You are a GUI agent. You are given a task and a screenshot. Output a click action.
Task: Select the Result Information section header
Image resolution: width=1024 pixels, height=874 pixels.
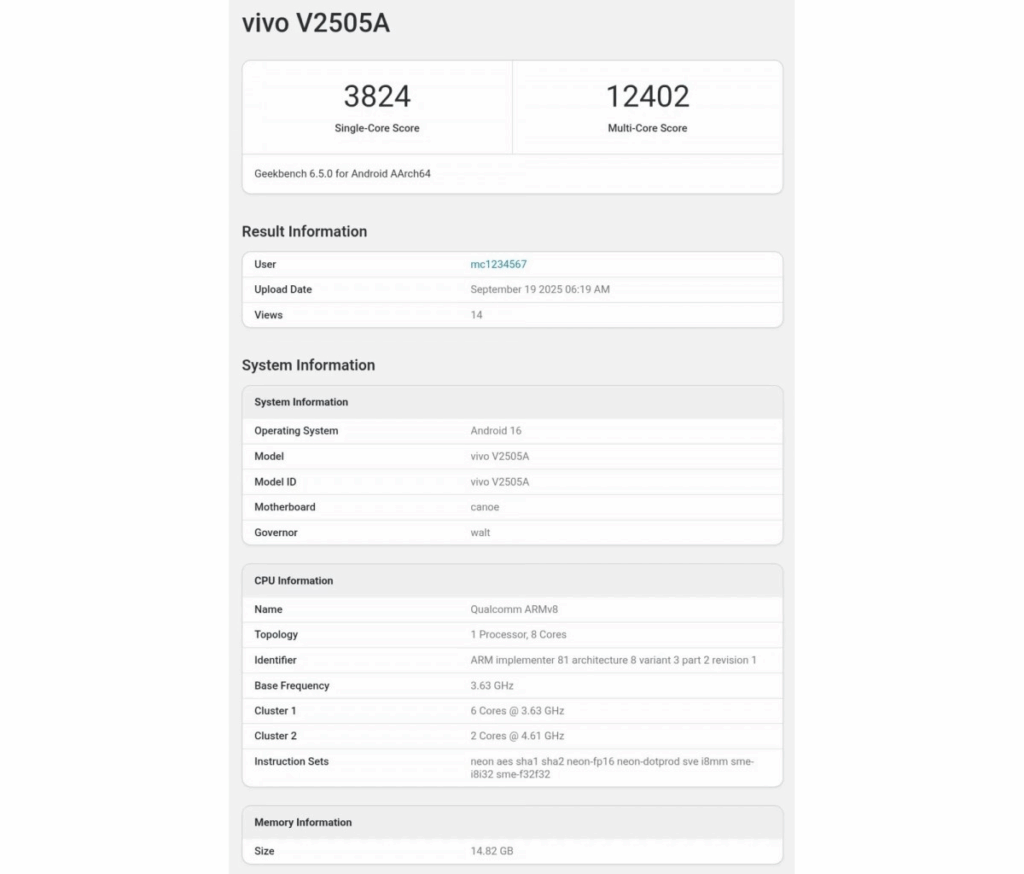304,231
